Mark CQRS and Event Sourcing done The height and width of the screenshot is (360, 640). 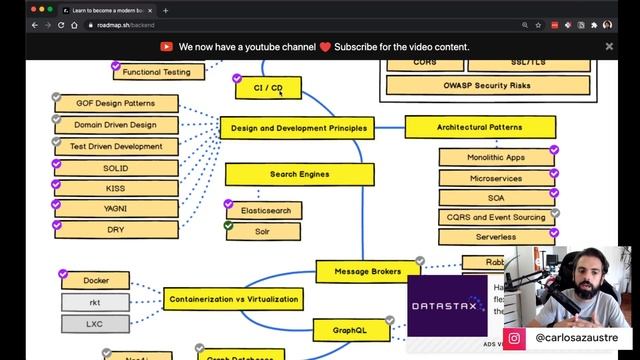(555, 213)
